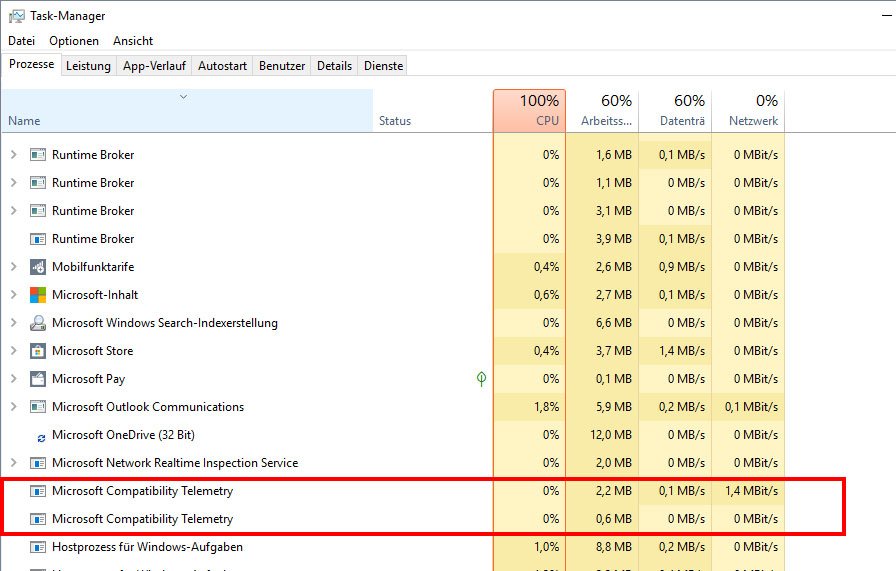Click the 12,0 MB memory value
896x571 pixels.
coord(611,435)
